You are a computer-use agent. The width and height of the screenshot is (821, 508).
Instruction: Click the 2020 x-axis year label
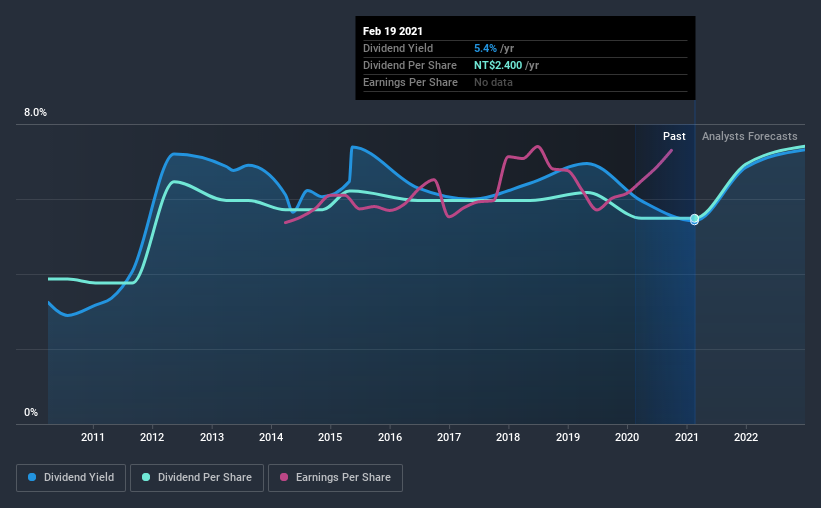[627, 437]
